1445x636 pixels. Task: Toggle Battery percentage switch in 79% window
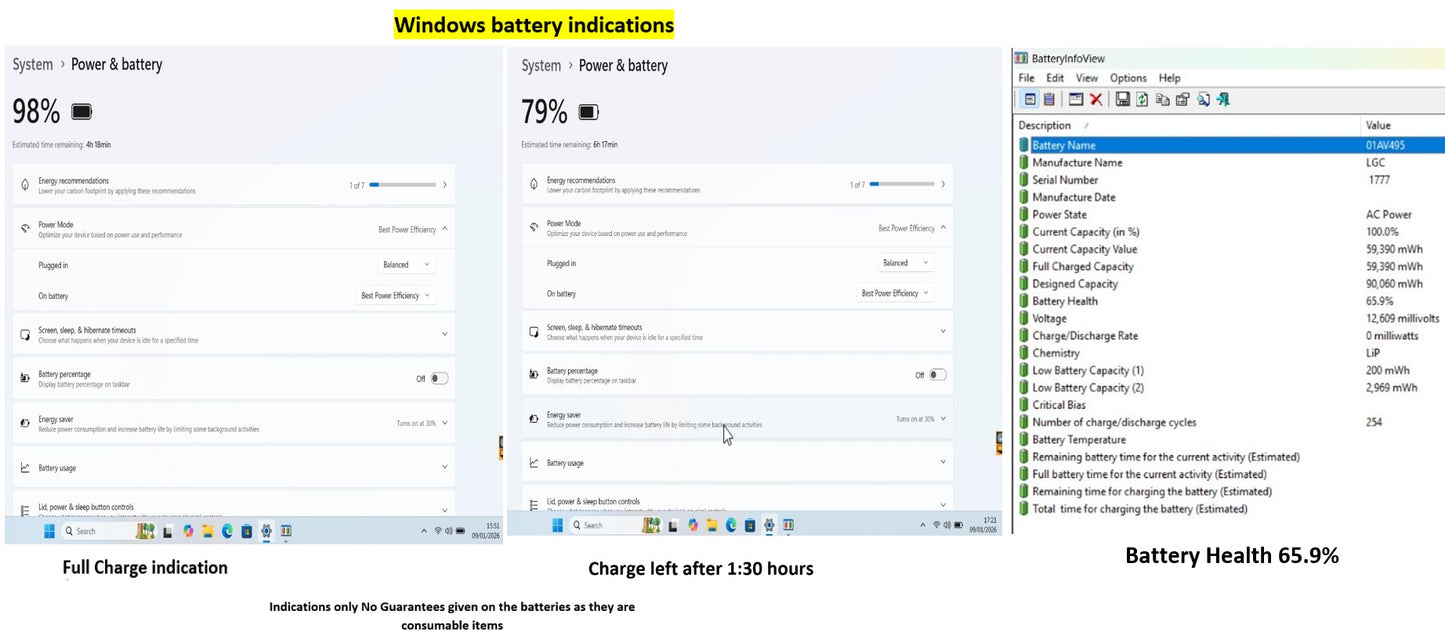(x=937, y=375)
